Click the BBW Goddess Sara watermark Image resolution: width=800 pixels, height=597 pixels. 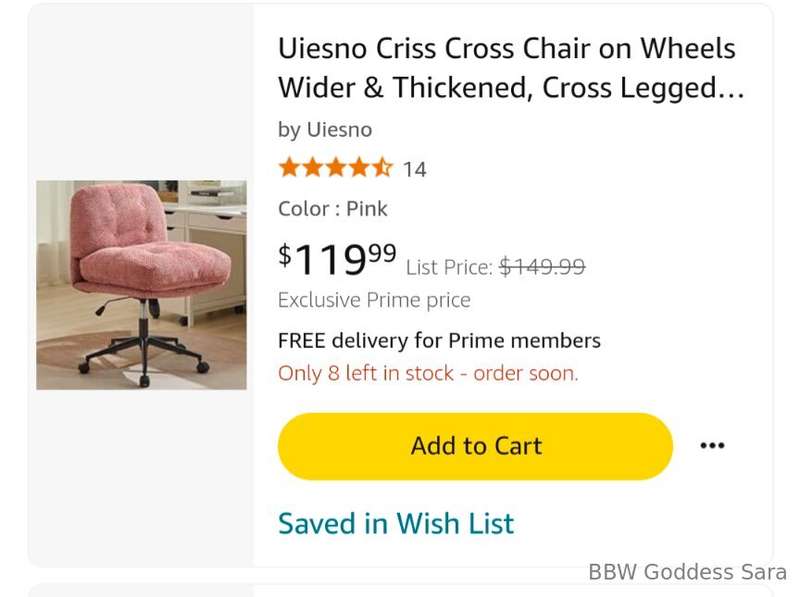pyautogui.click(x=686, y=573)
